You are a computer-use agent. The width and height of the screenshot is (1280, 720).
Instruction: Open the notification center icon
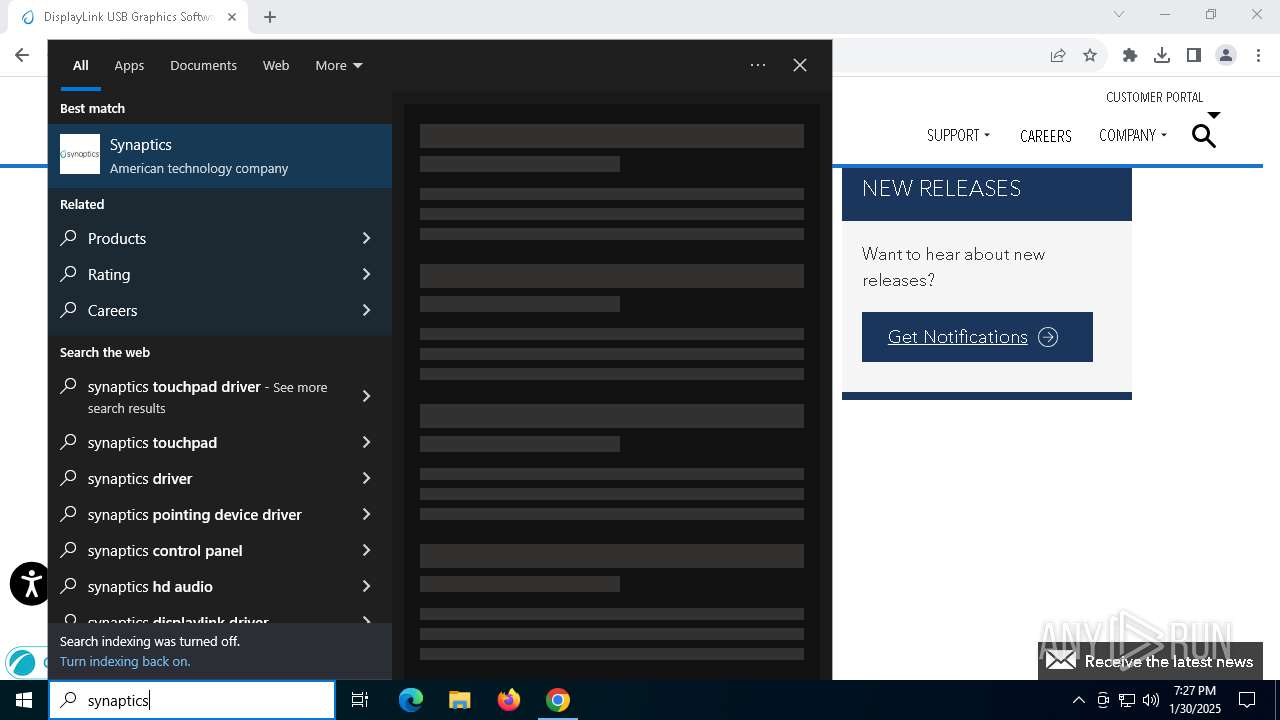point(1247,700)
